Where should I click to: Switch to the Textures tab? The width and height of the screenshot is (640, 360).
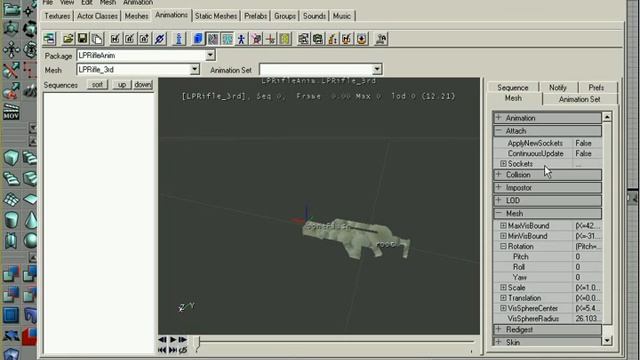[x=57, y=16]
